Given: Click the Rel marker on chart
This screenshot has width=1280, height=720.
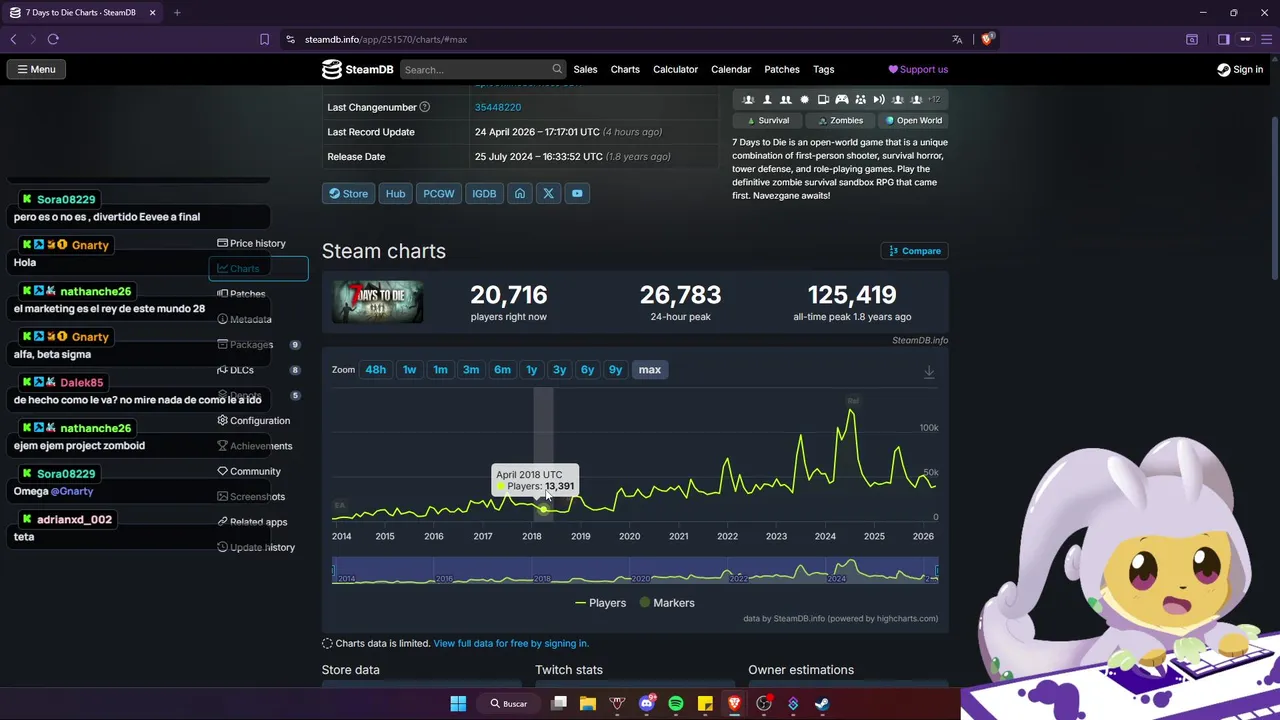Looking at the screenshot, I should click(x=853, y=401).
